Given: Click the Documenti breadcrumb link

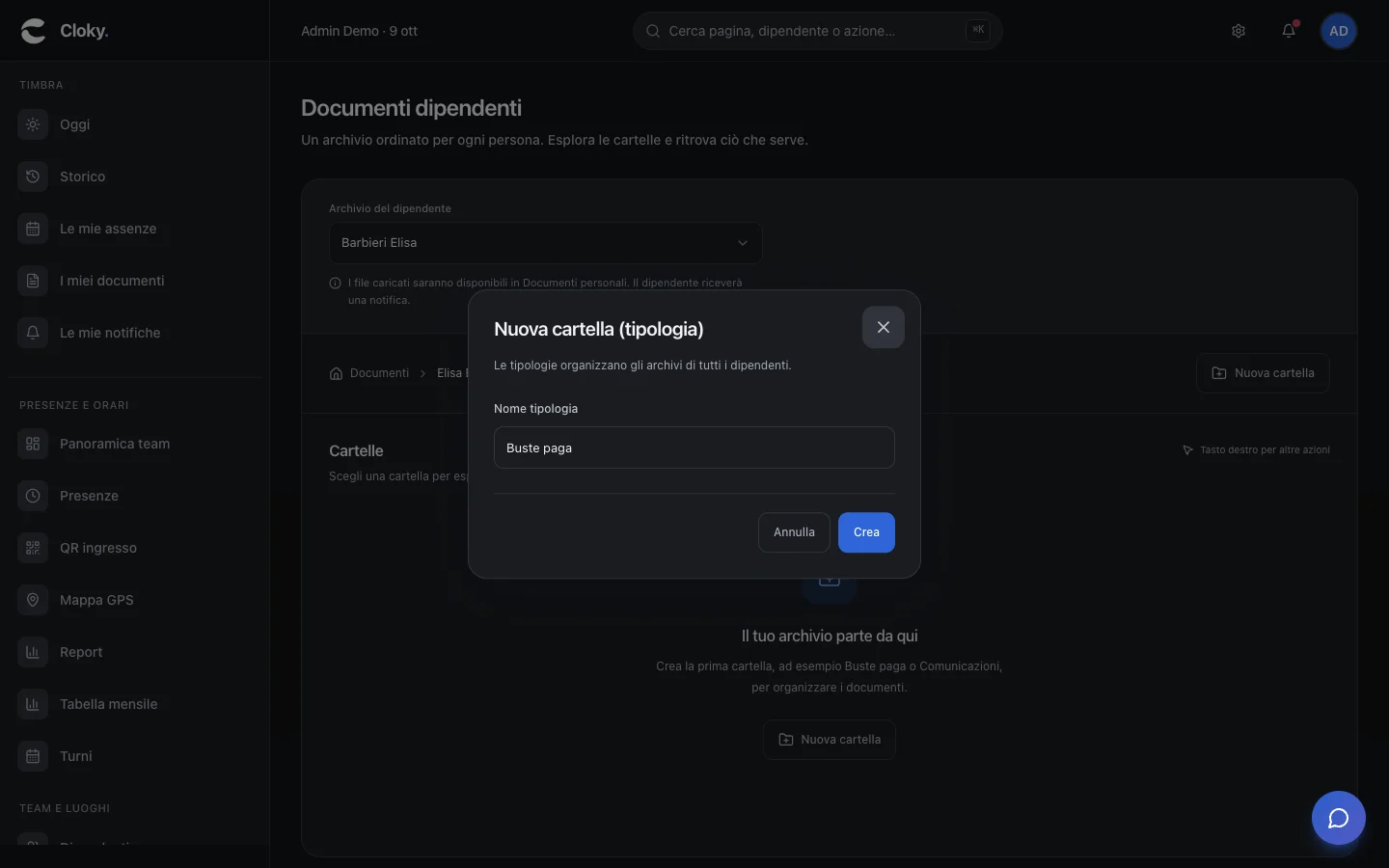Looking at the screenshot, I should point(379,373).
